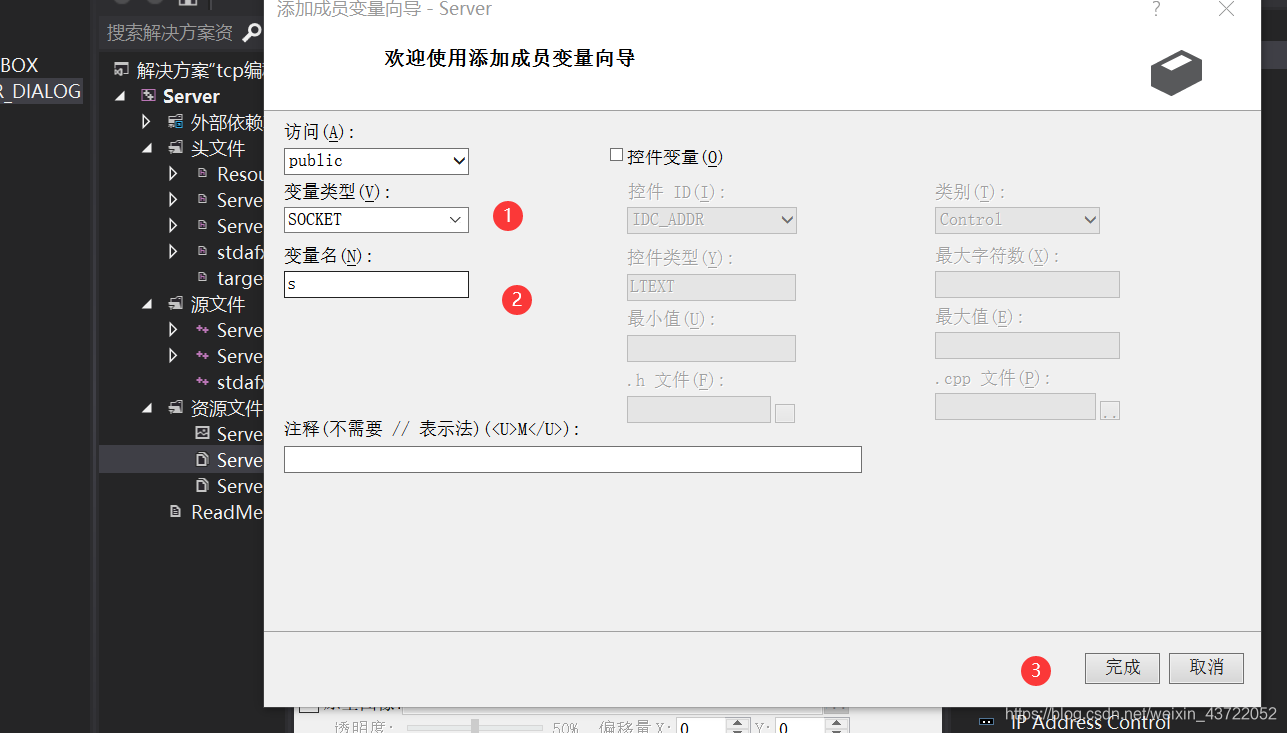
Task: Click the 取消 button
Action: (1206, 668)
